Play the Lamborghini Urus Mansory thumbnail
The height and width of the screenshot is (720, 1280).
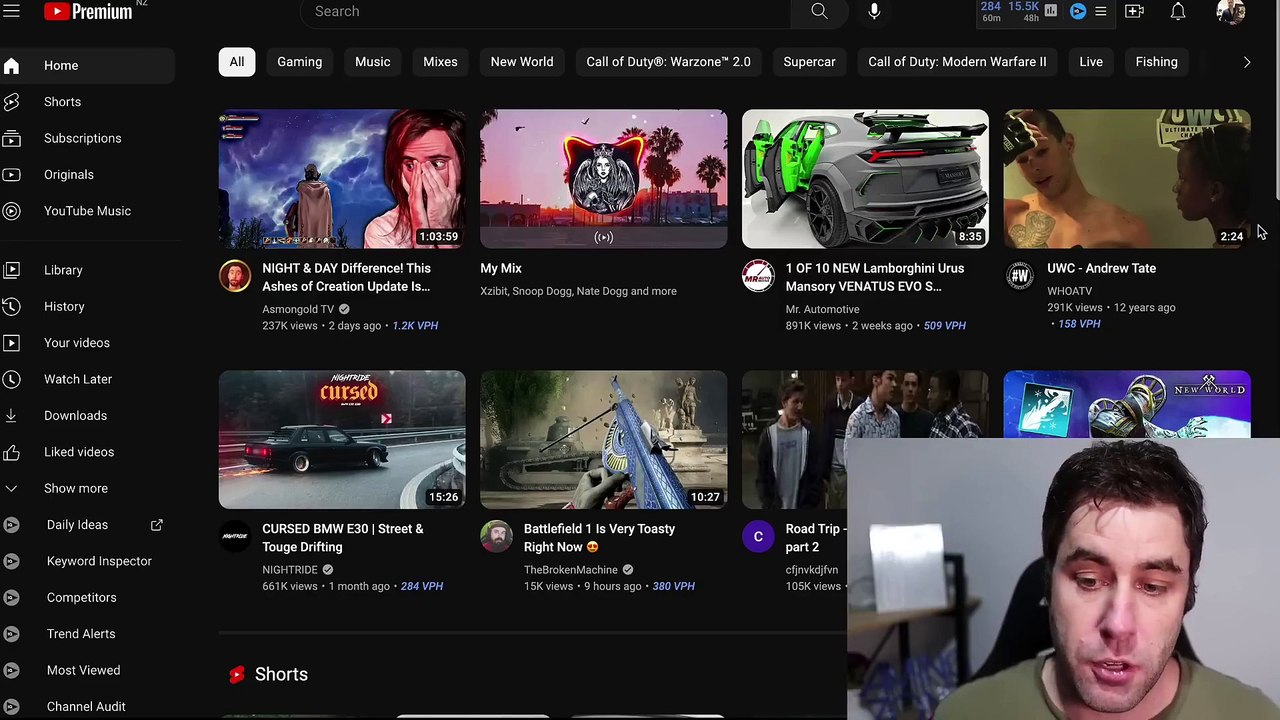(x=865, y=179)
